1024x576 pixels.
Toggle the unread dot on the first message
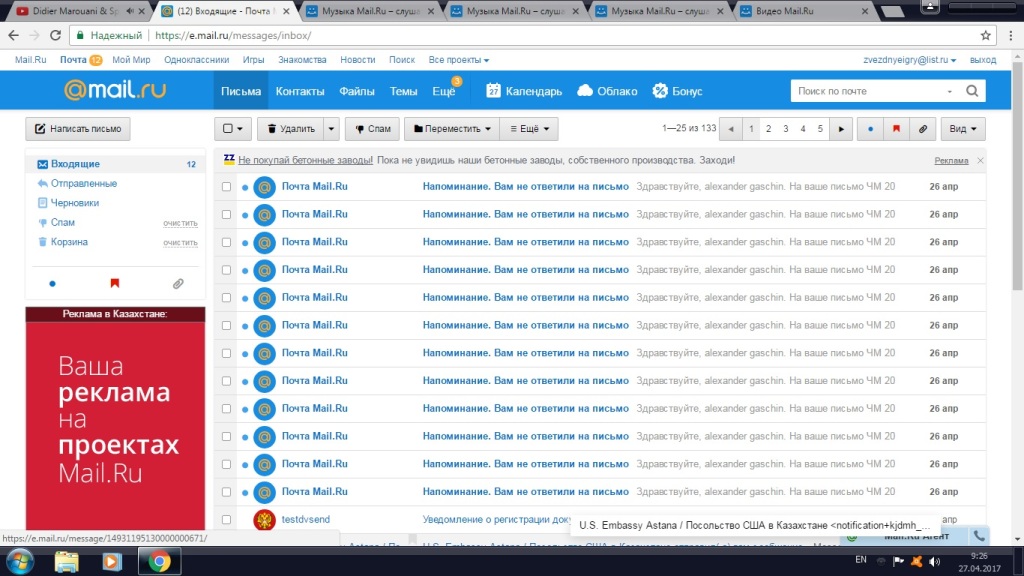(x=245, y=187)
